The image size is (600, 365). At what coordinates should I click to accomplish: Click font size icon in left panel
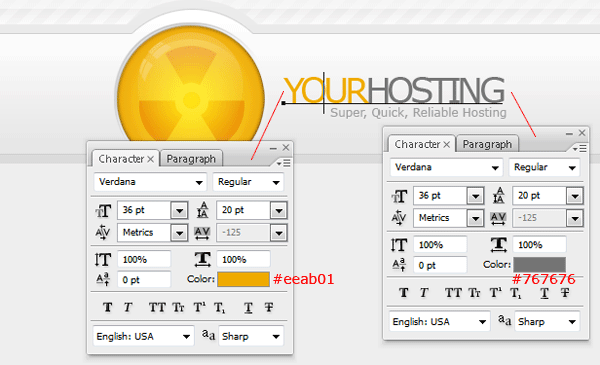click(x=103, y=211)
